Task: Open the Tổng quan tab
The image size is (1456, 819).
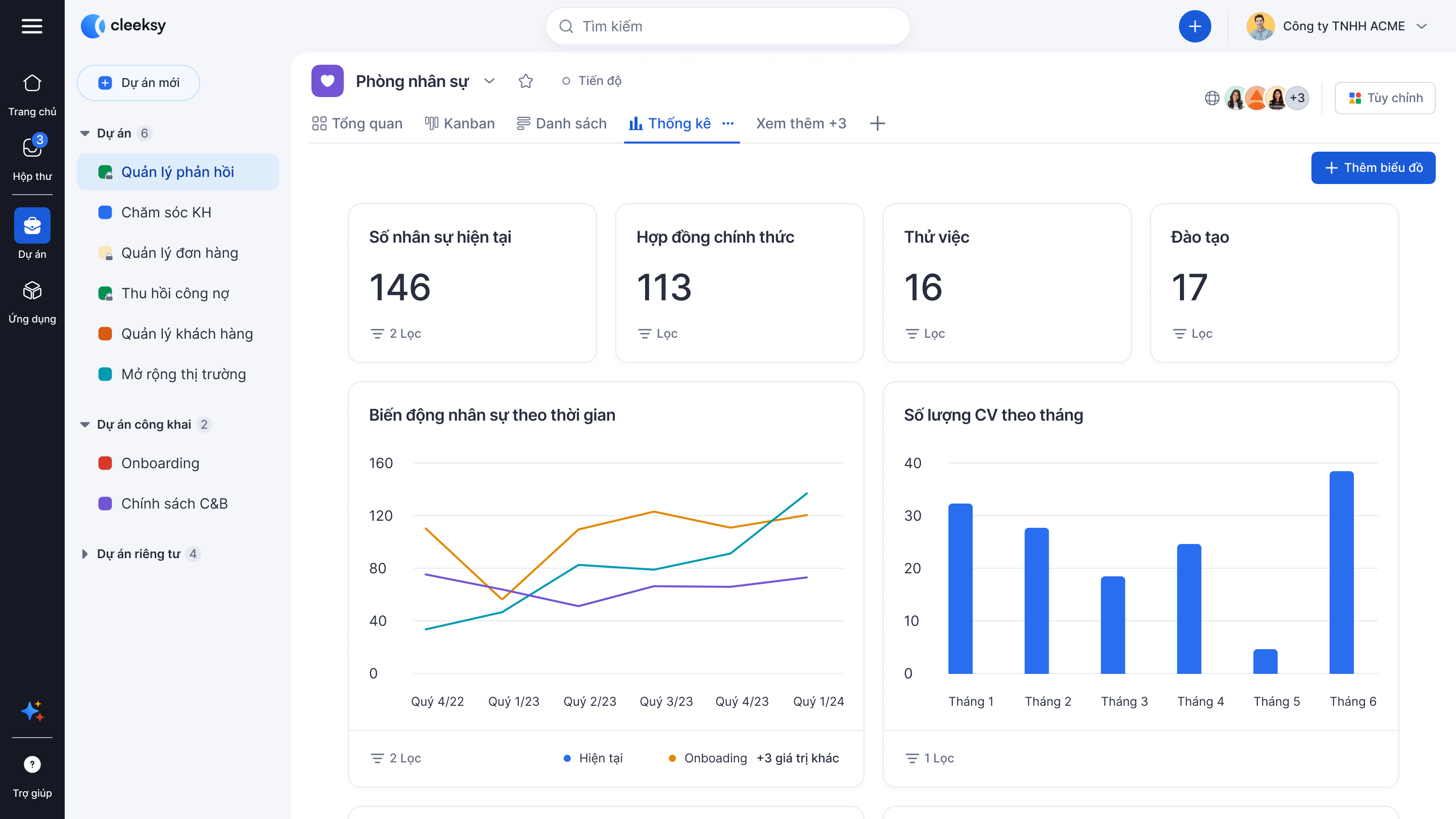Action: point(356,123)
